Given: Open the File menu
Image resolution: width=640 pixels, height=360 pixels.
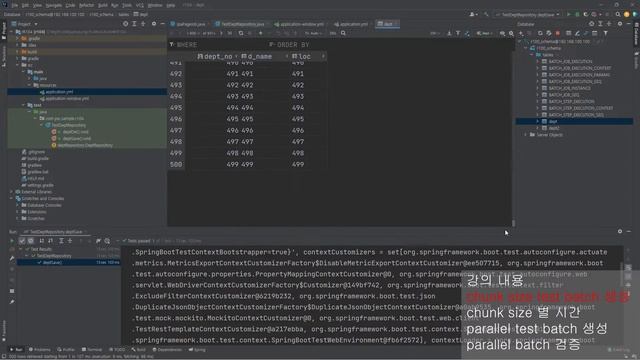Looking at the screenshot, I should point(15,5).
